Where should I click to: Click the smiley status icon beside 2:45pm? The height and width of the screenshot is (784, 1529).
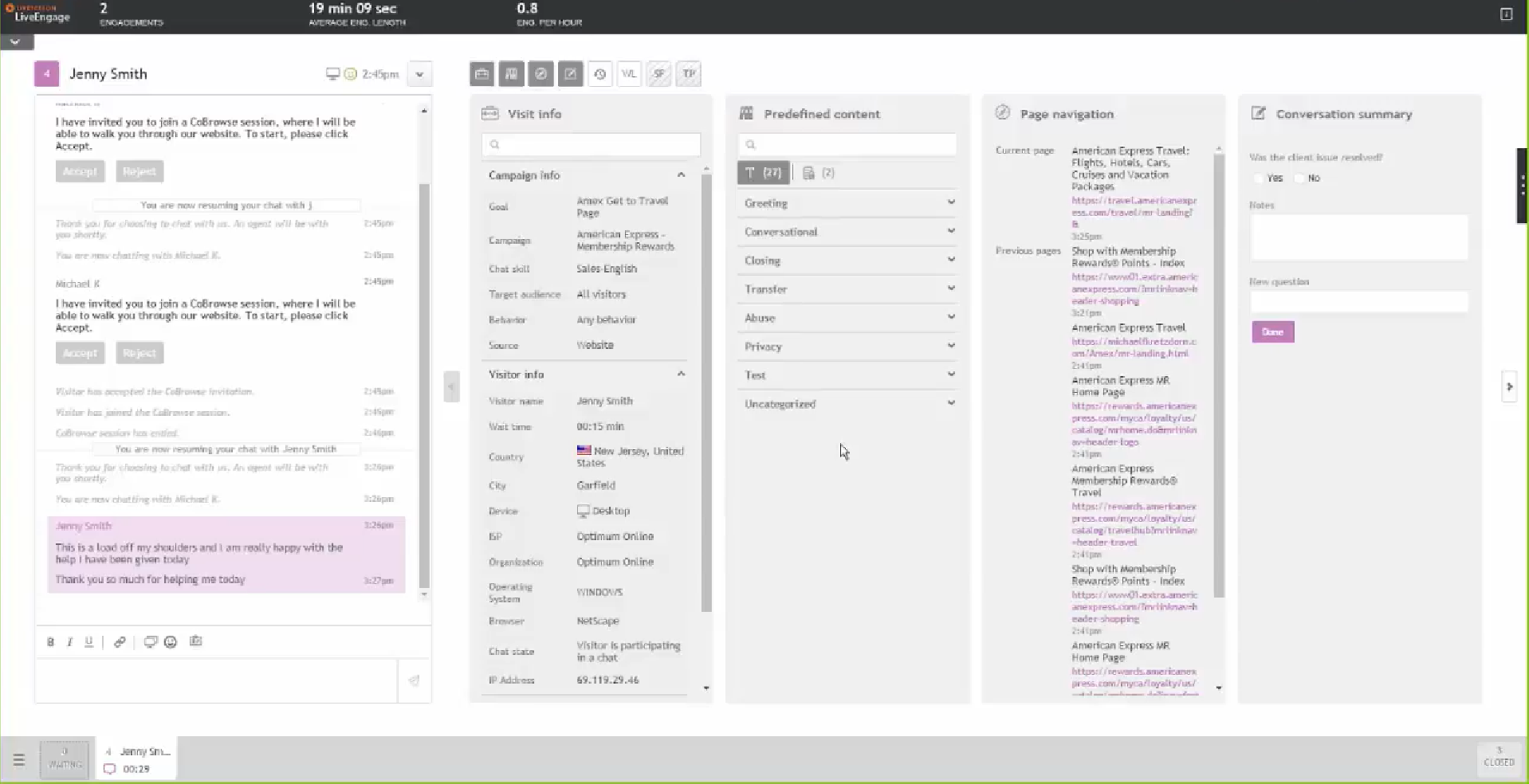[350, 74]
